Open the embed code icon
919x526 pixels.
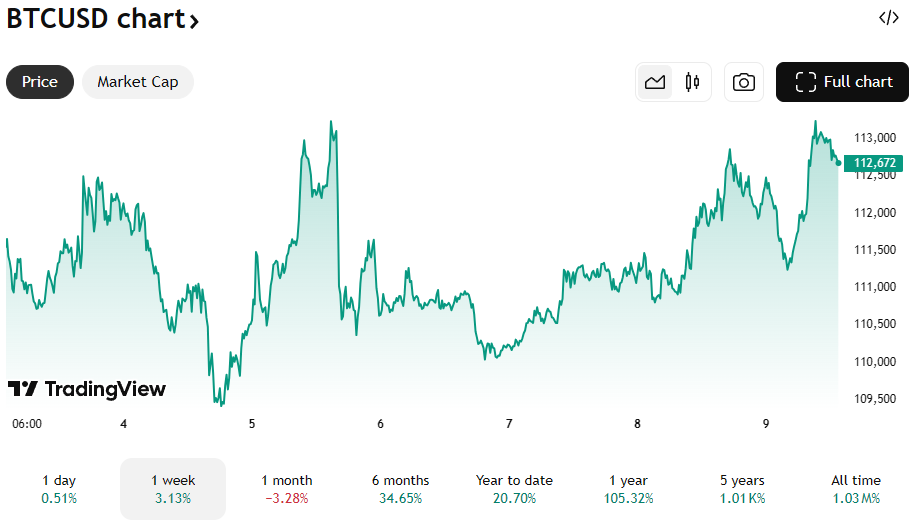click(x=889, y=18)
